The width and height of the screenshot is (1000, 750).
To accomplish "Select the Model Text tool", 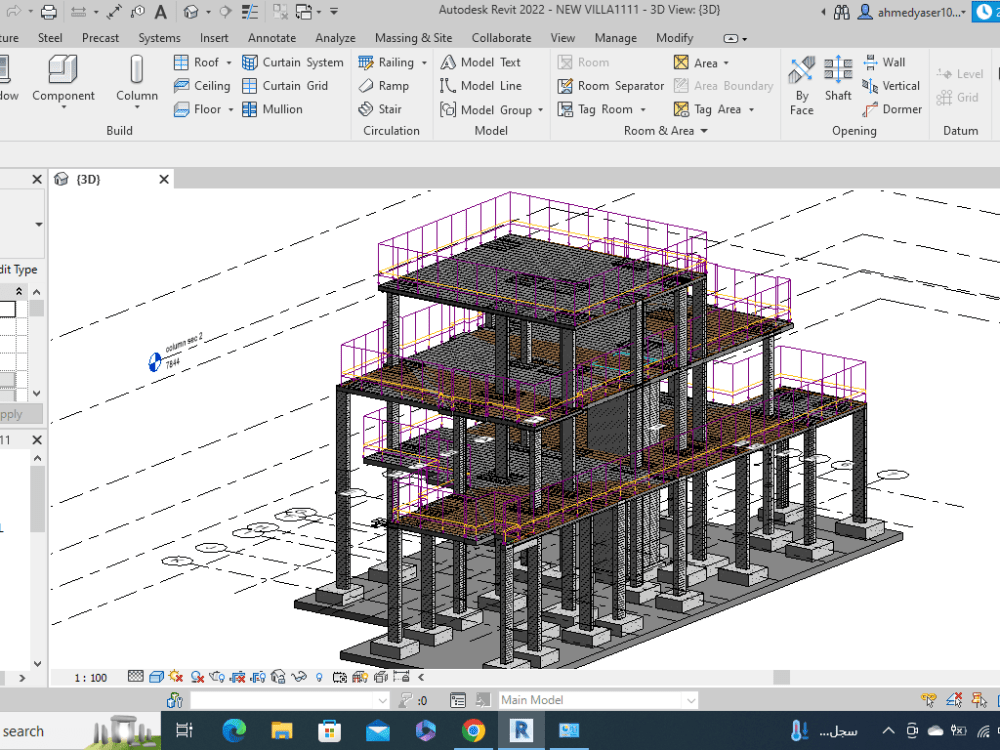I will pos(480,62).
